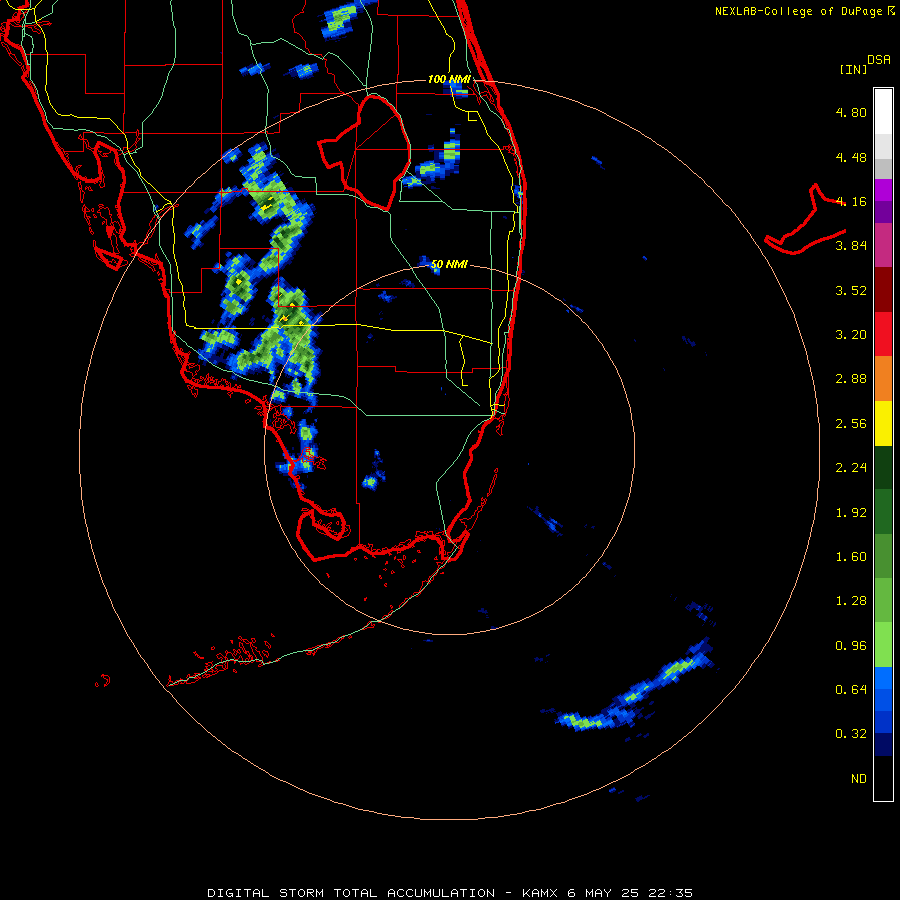Click the 2.88 legend value

point(851,379)
